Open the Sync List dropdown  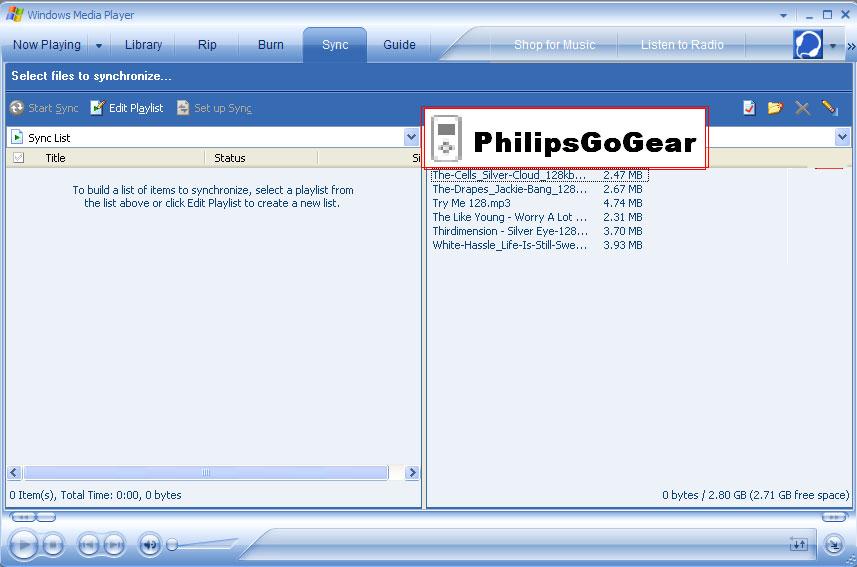pos(412,137)
